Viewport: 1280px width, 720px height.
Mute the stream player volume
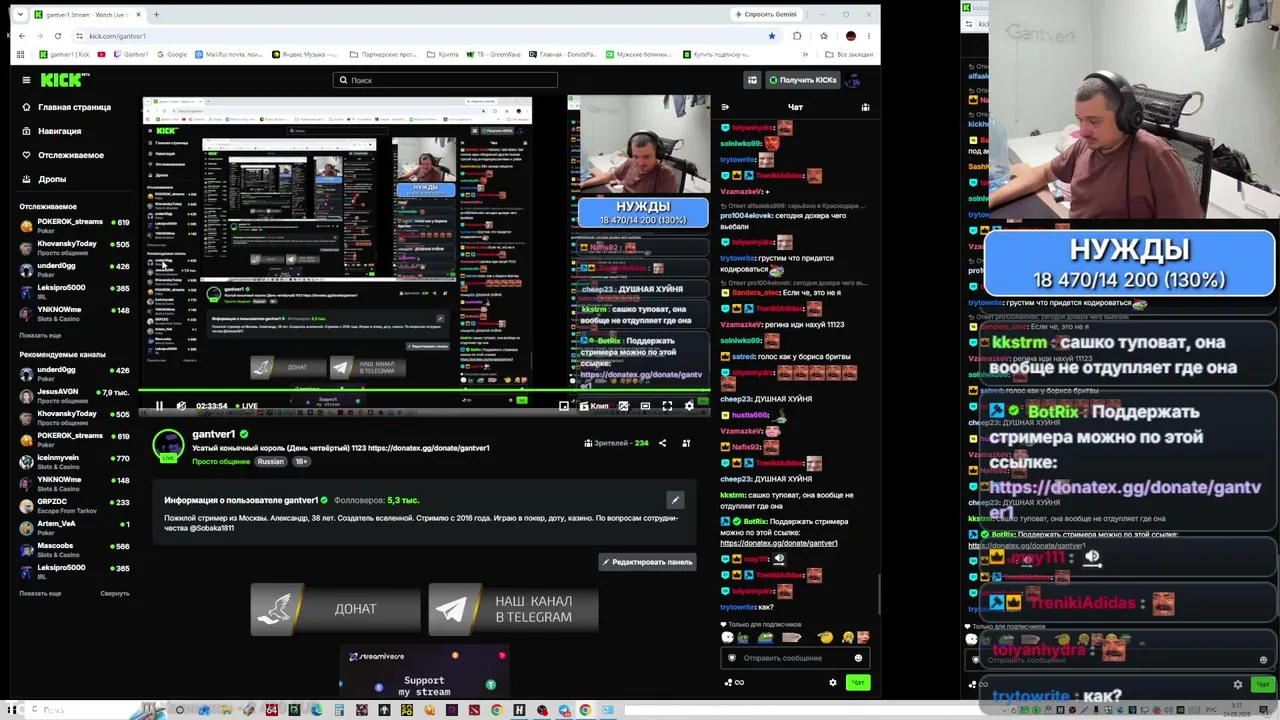pyautogui.click(x=181, y=406)
